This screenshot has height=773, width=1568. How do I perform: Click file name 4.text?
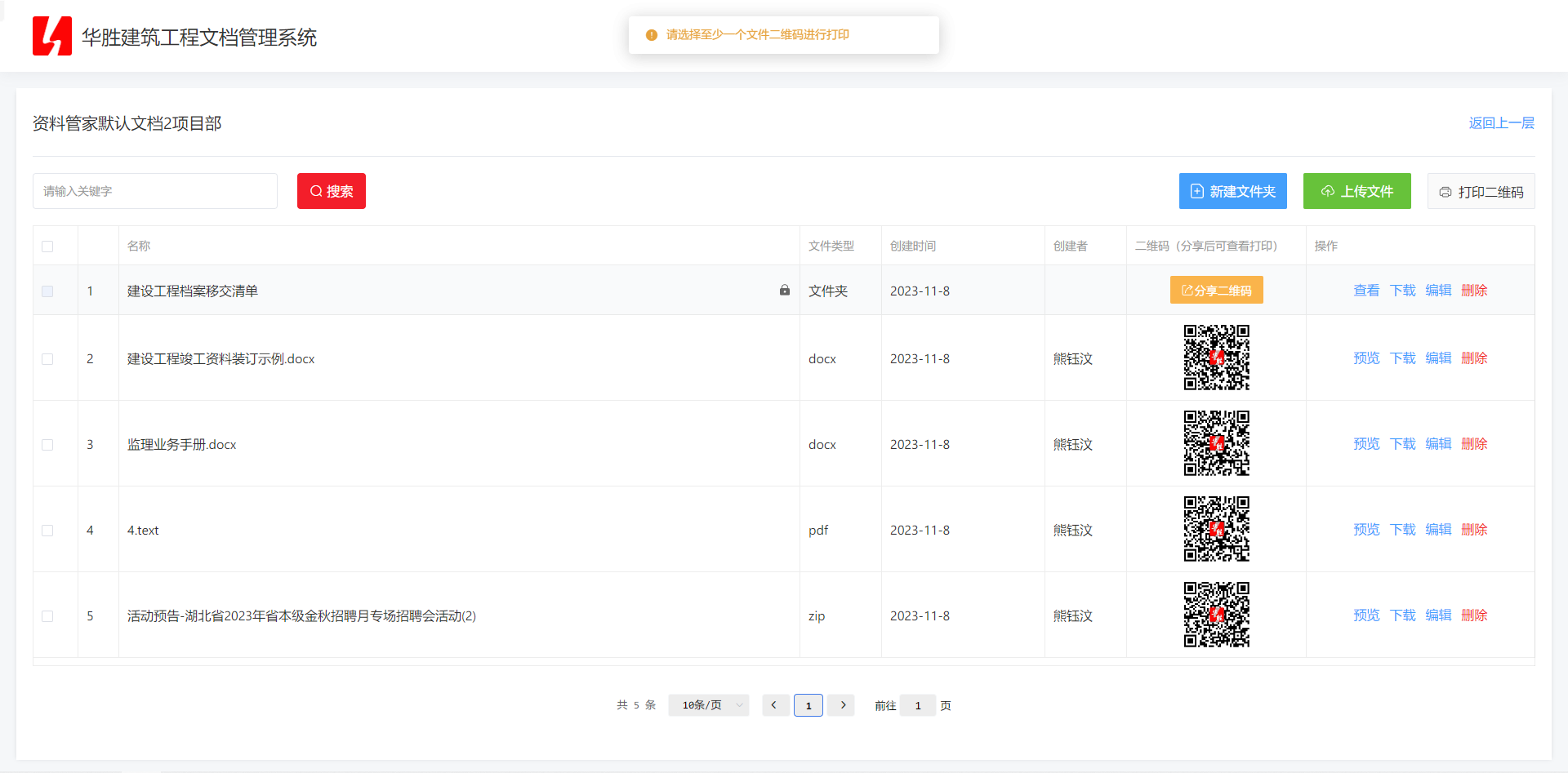pos(143,530)
